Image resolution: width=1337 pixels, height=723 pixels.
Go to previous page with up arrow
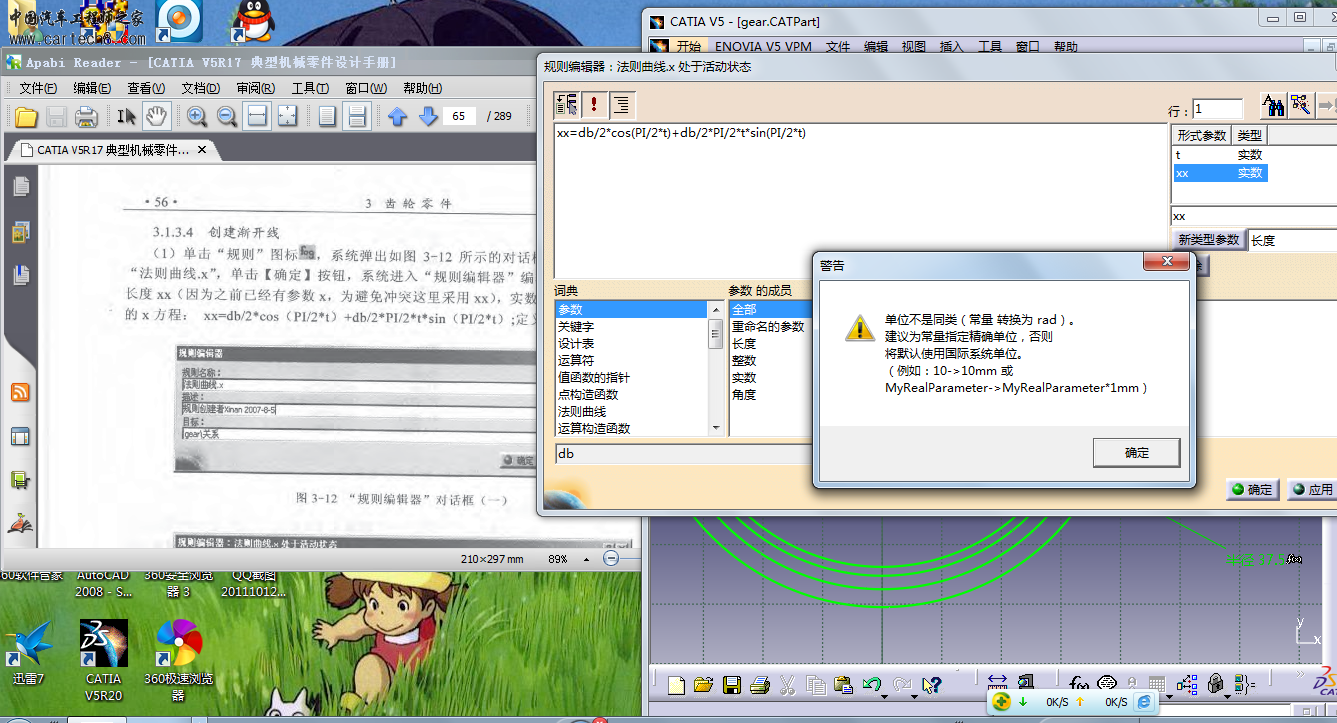tap(398, 116)
